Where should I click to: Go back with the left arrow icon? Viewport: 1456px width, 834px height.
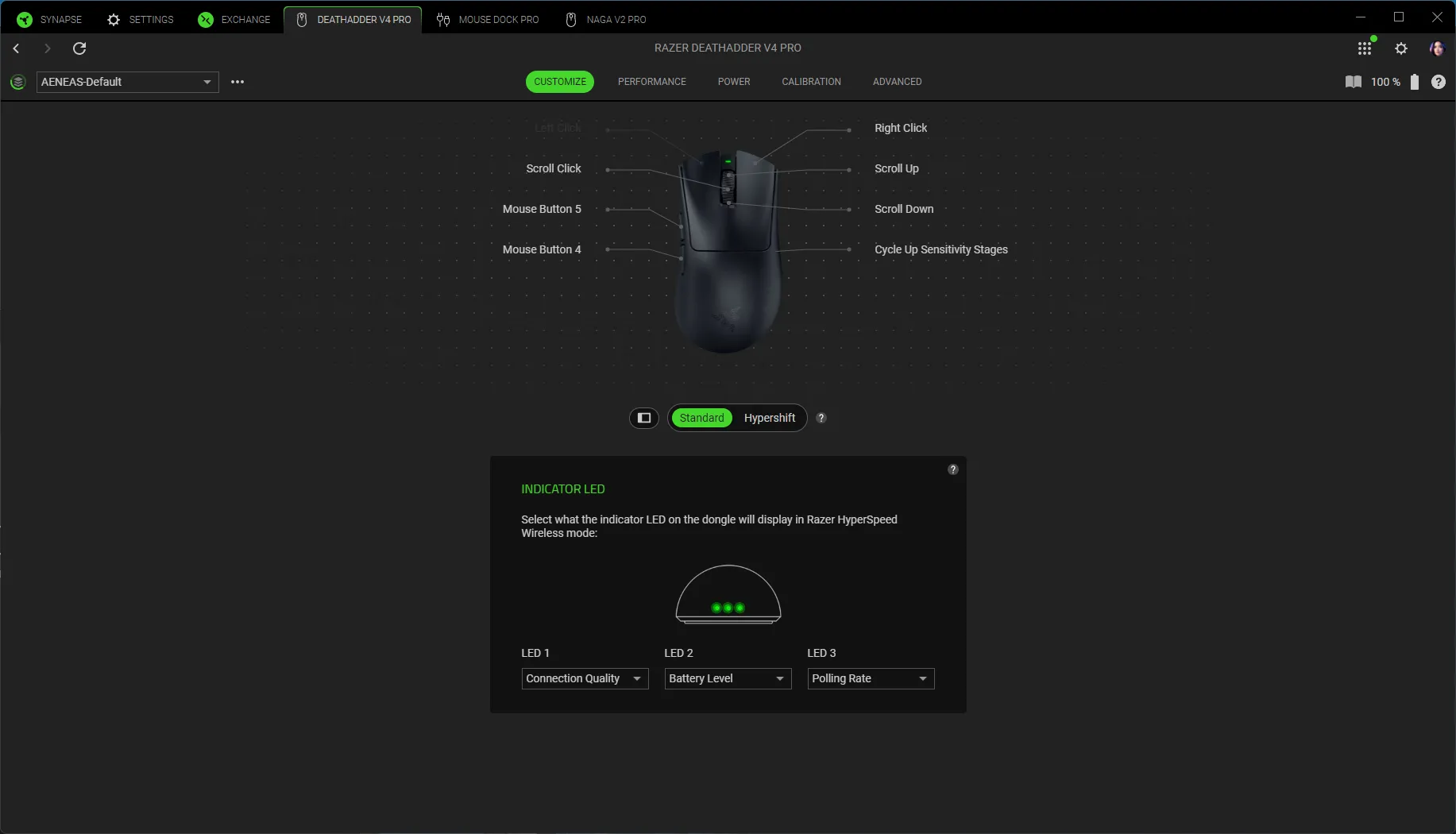point(16,48)
